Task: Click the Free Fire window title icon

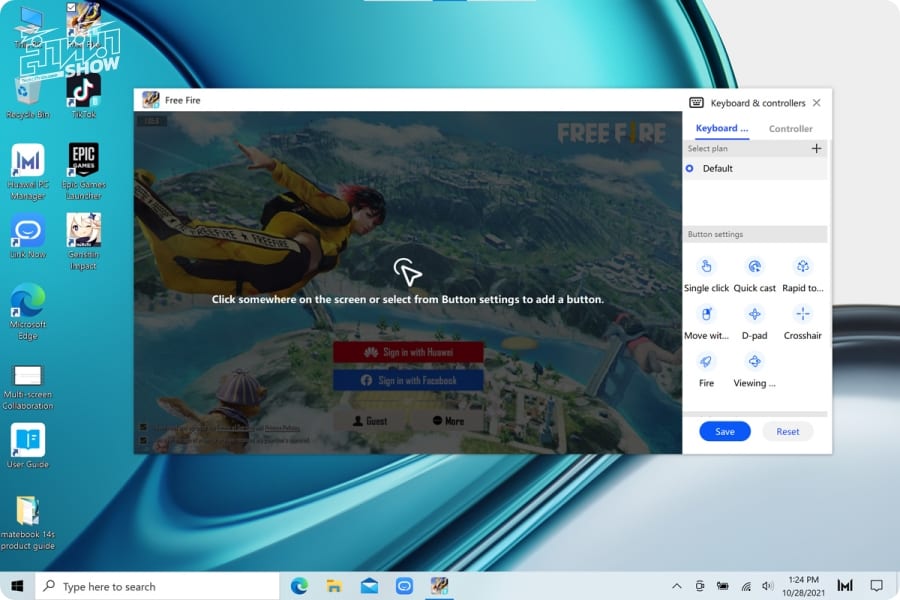Action: click(x=151, y=100)
